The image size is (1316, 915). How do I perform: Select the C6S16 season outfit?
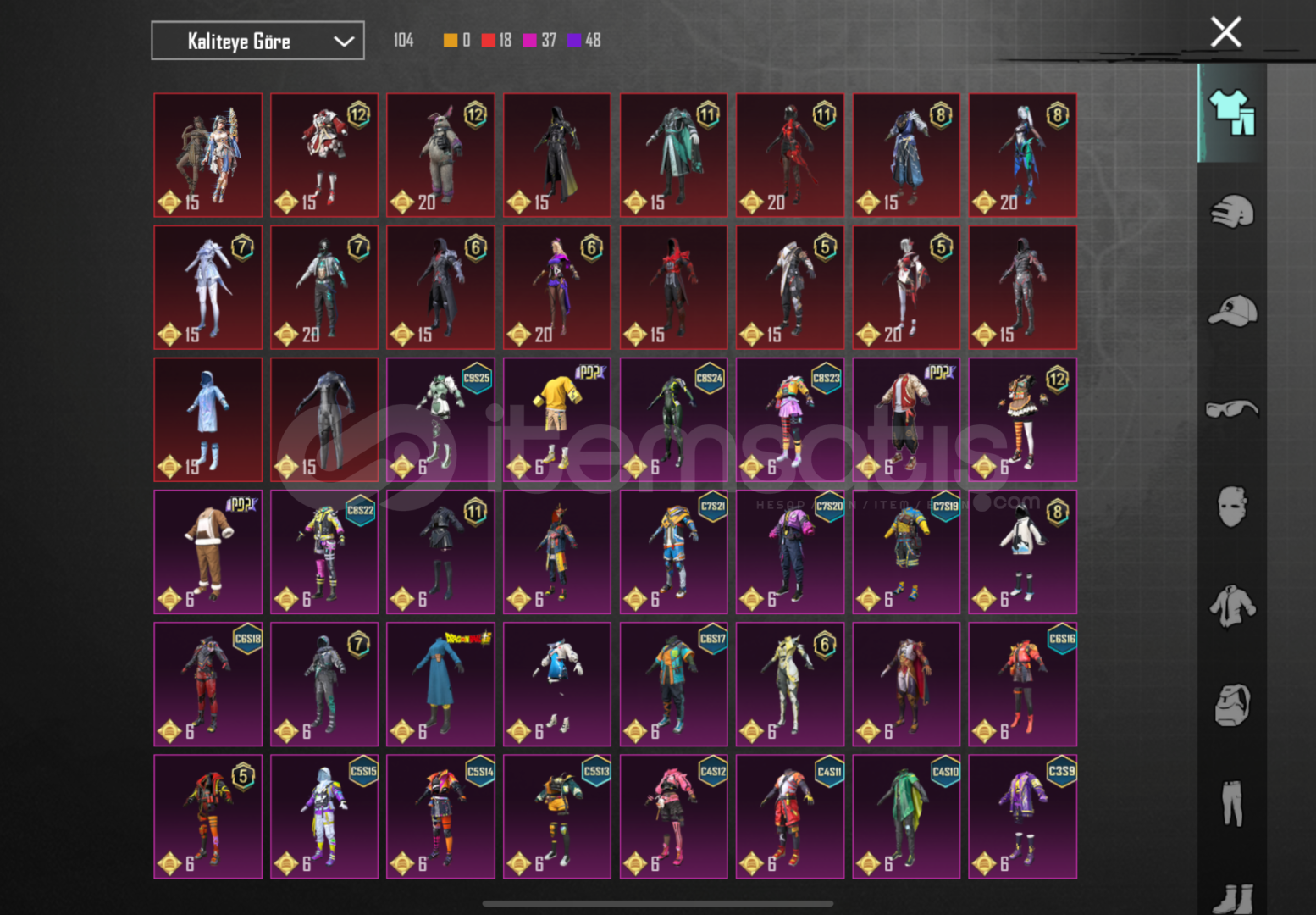pos(1023,684)
